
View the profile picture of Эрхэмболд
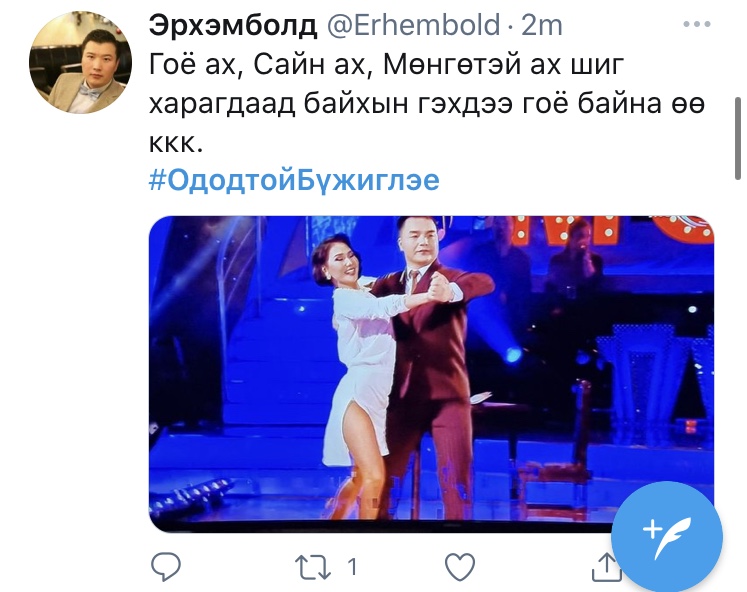80,63
